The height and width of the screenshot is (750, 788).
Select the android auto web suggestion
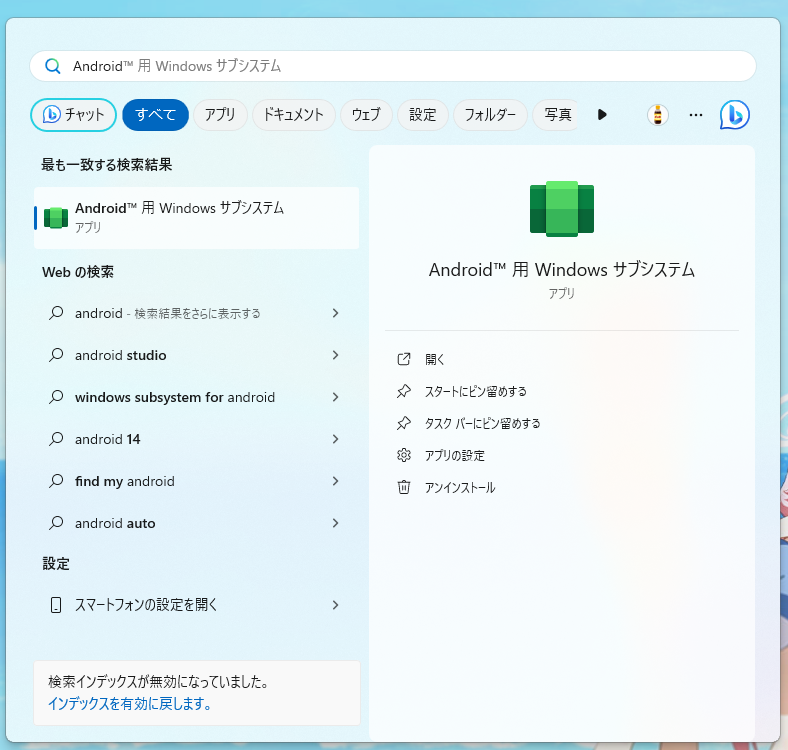pos(196,523)
